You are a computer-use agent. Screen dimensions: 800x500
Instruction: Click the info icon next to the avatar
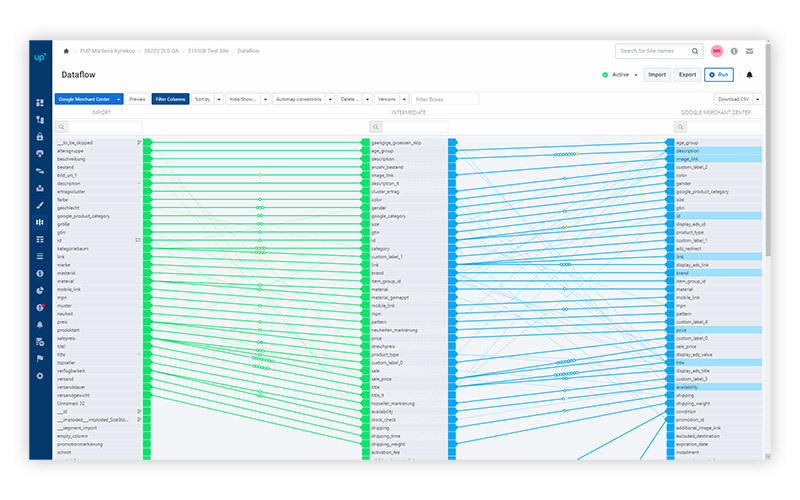click(734, 51)
